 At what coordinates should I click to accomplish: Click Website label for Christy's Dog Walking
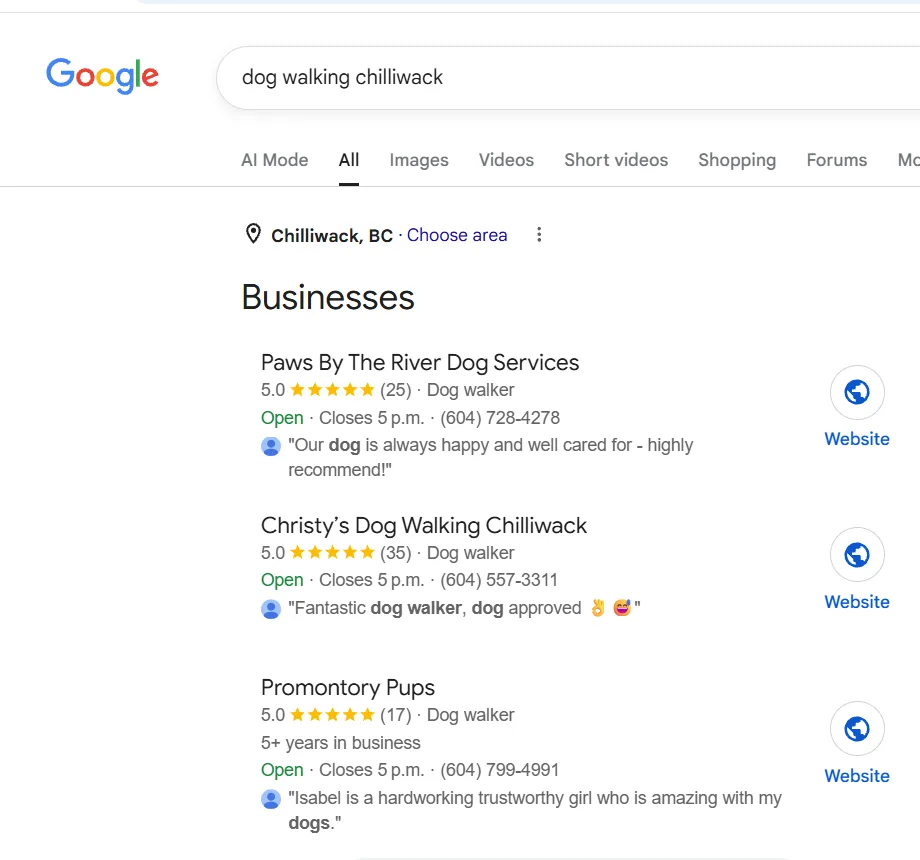[x=857, y=602]
